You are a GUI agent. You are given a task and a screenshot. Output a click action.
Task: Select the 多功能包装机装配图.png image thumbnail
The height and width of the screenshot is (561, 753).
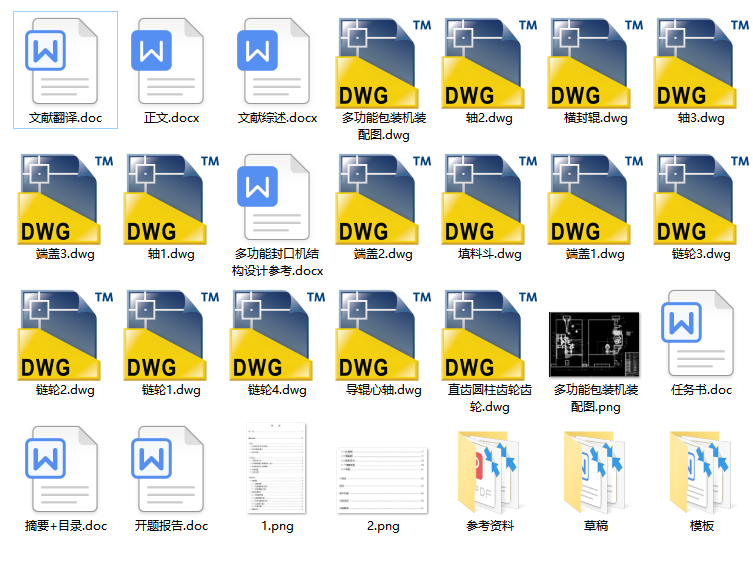pos(595,344)
